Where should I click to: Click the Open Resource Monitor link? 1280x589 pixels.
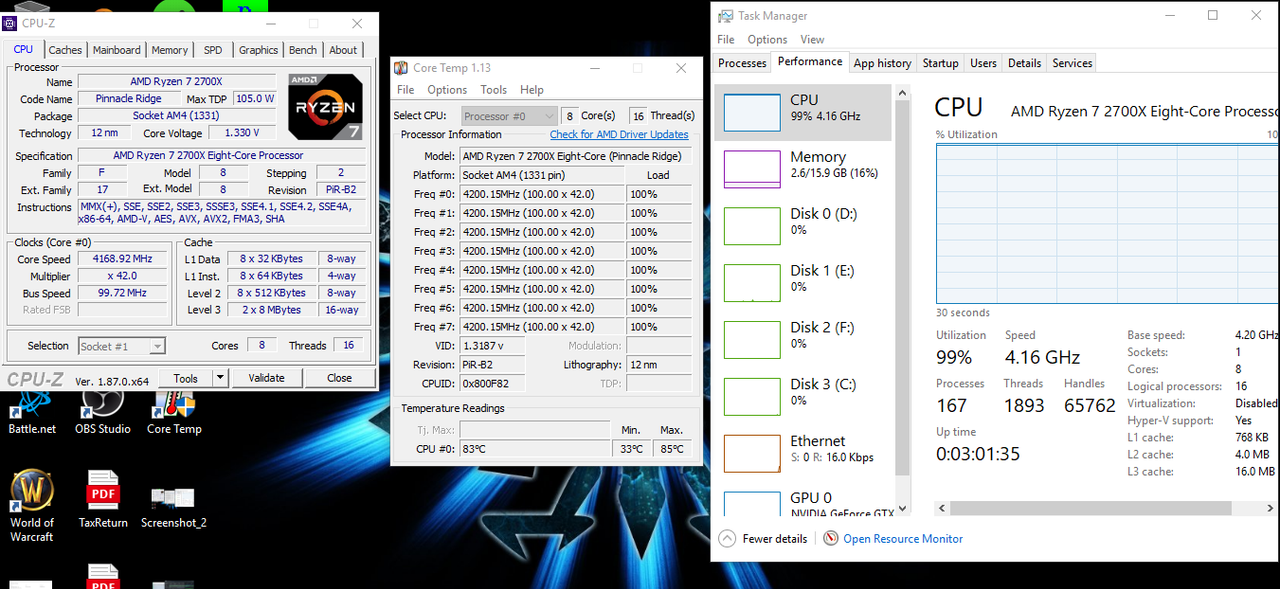(x=903, y=538)
